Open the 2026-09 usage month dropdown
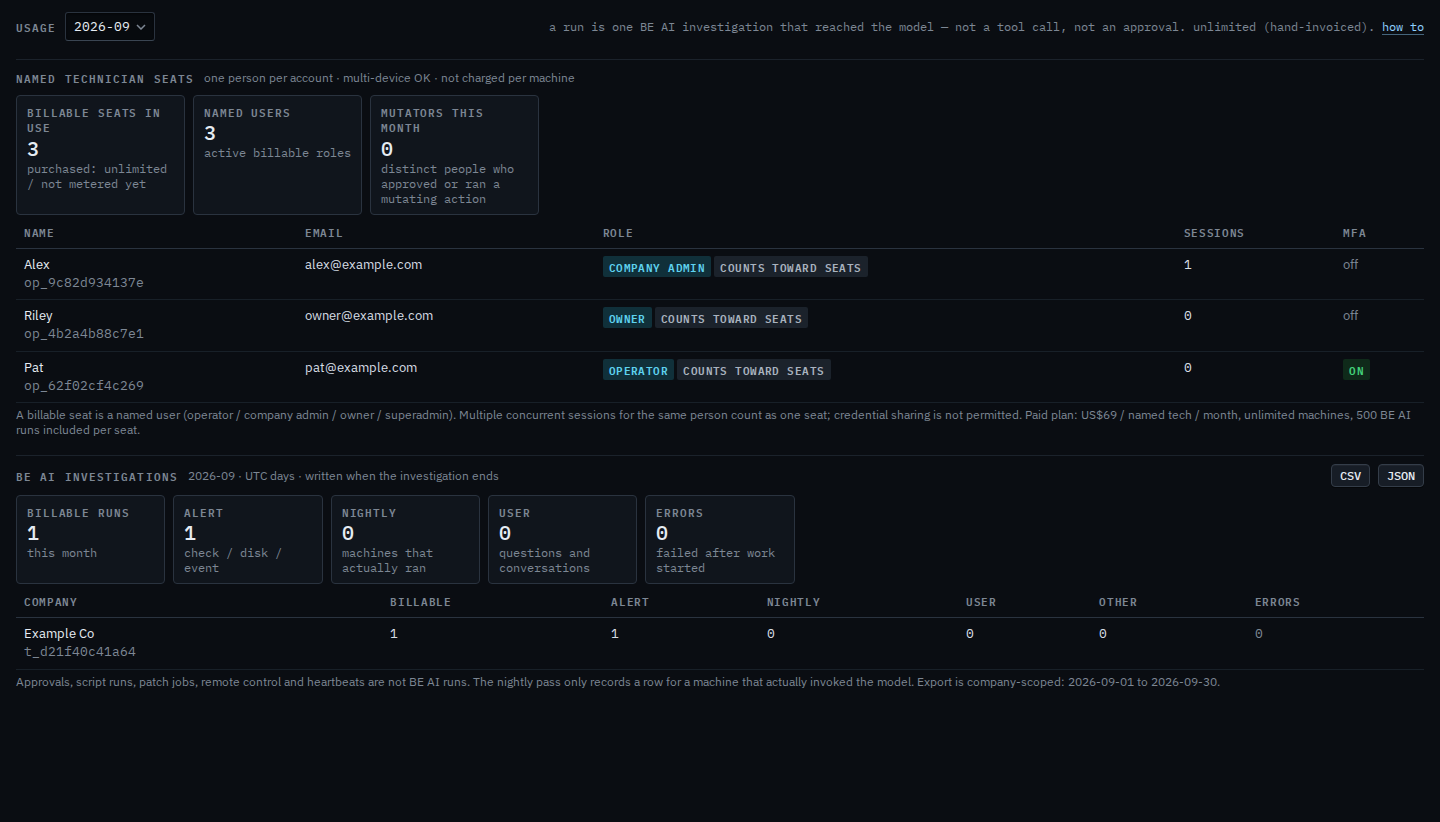The image size is (1440, 822). [x=110, y=27]
